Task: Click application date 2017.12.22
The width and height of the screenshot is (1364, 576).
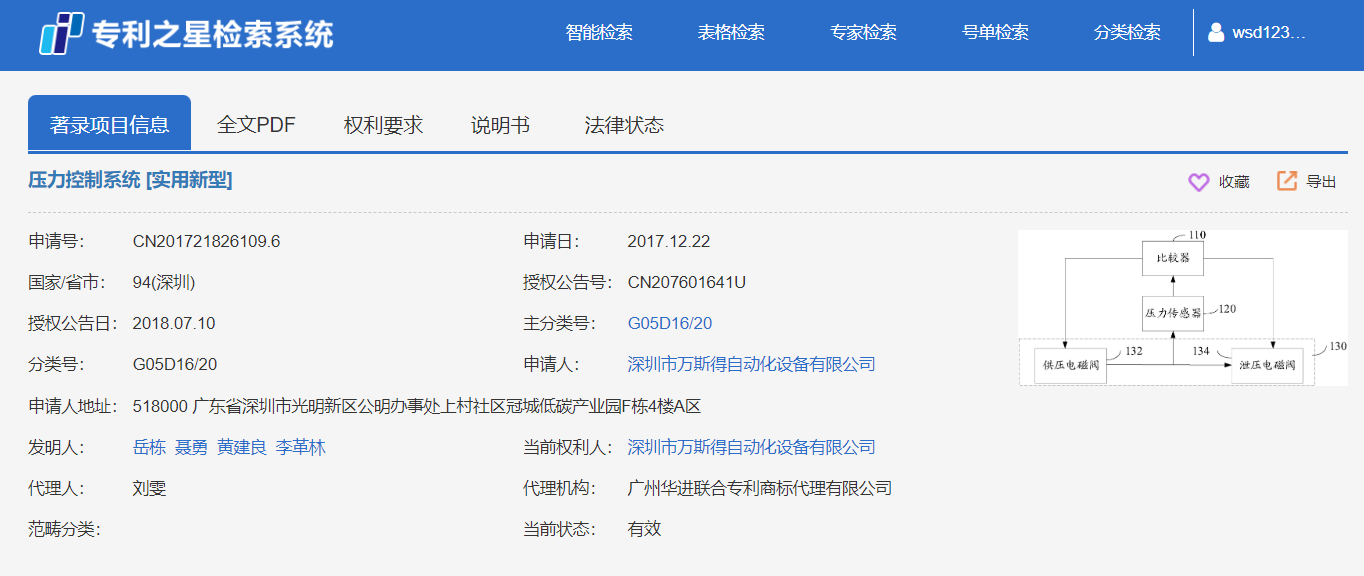Action: pos(669,241)
